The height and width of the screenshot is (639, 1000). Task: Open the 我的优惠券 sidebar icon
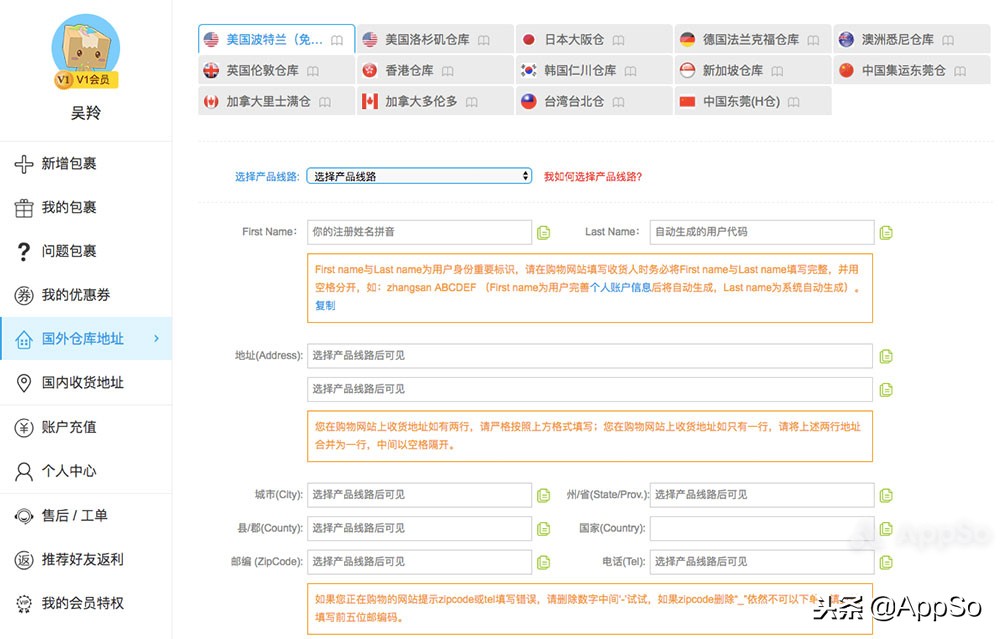[x=22, y=295]
